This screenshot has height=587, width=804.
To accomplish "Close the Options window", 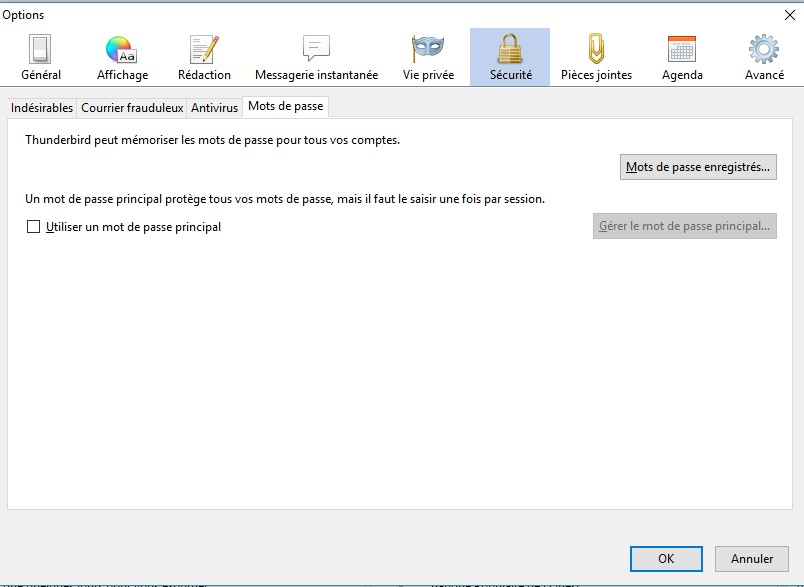I will 789,14.
